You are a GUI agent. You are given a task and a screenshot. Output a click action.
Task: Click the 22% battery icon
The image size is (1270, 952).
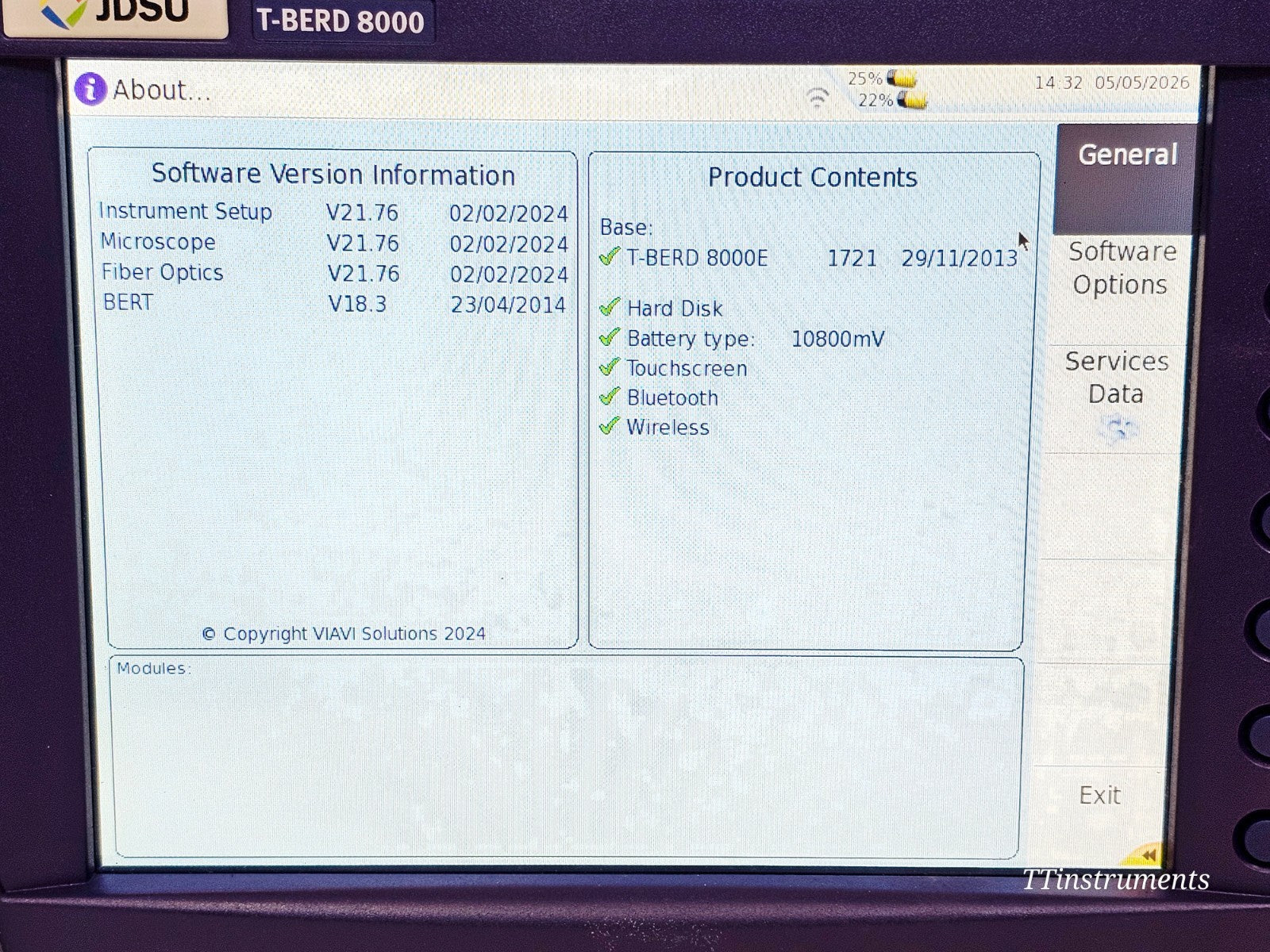912,100
